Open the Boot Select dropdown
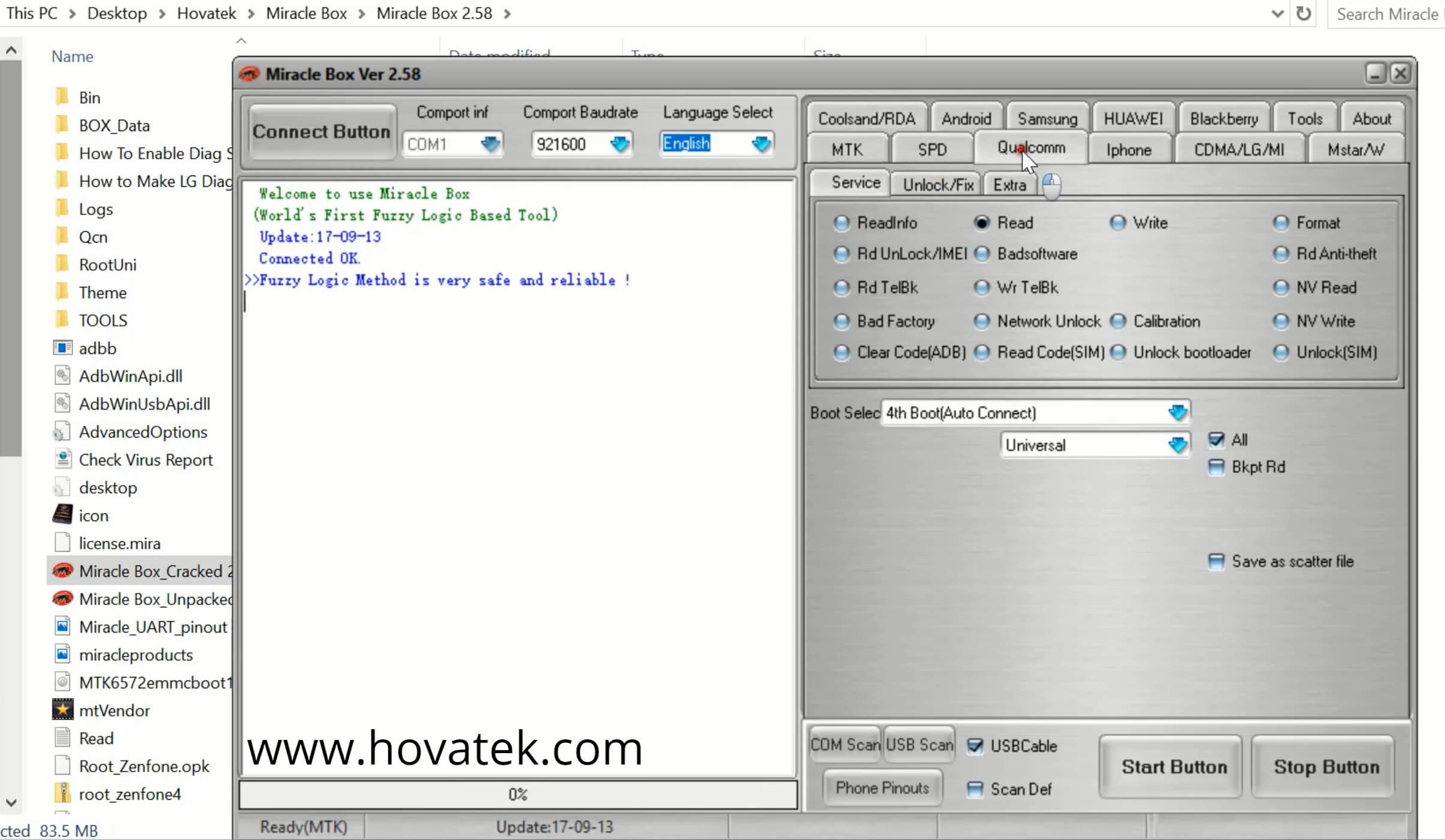This screenshot has width=1445, height=840. (1177, 413)
